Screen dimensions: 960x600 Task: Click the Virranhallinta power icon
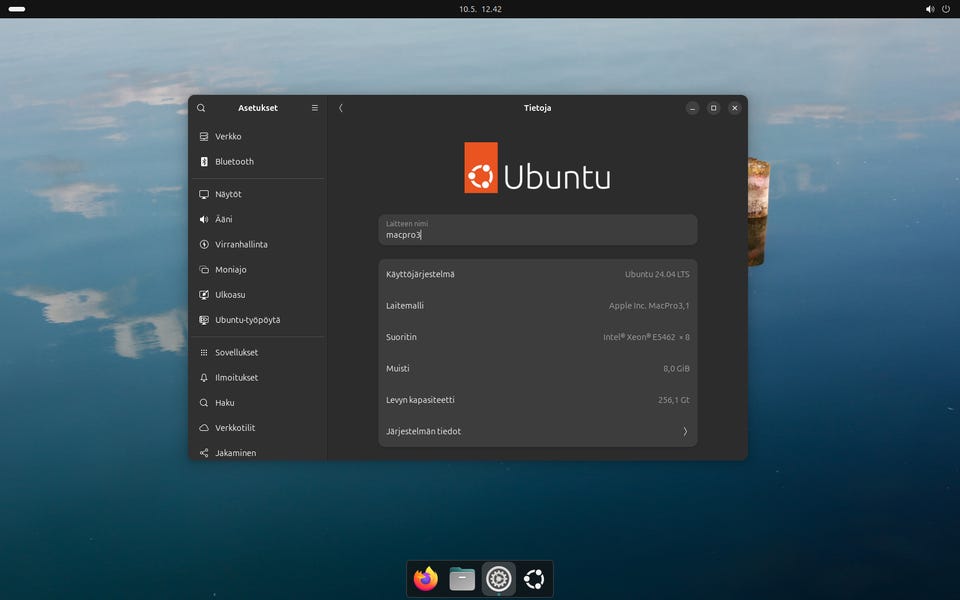click(204, 244)
